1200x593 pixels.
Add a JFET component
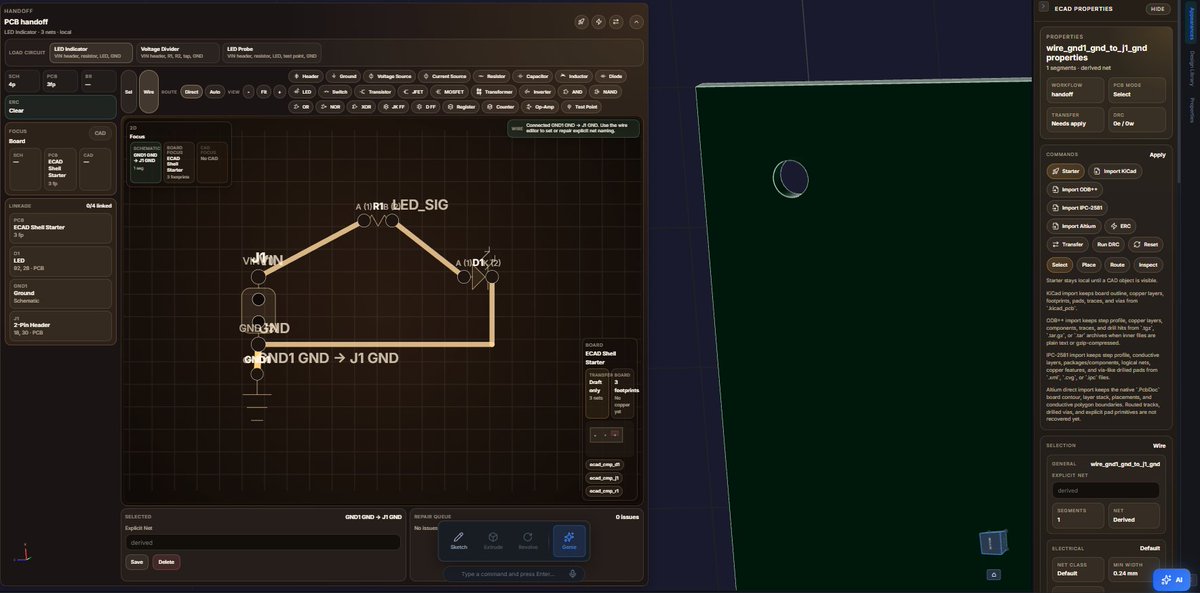[414, 91]
